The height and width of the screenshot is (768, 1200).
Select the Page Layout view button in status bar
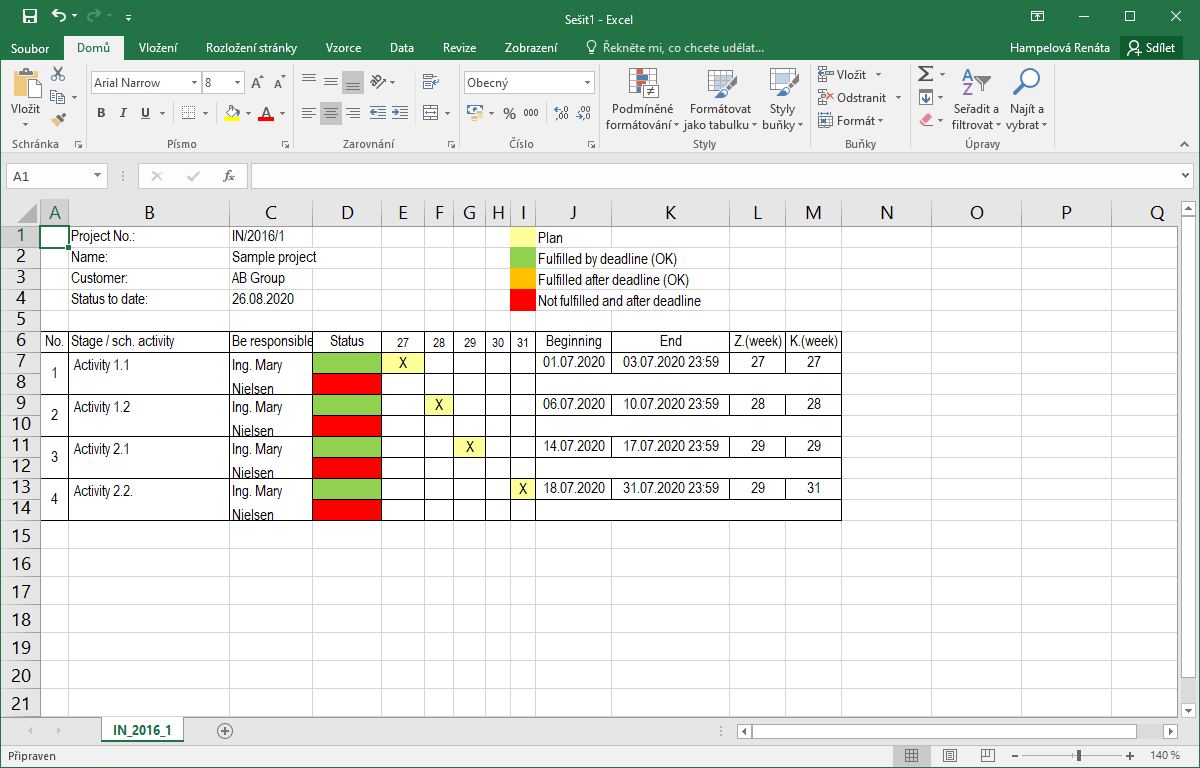click(x=950, y=755)
